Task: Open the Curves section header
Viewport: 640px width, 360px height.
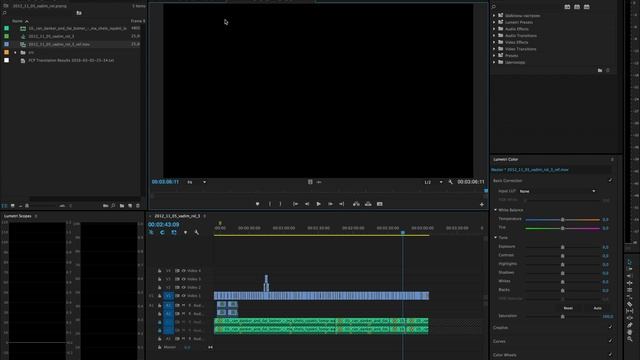Action: click(499, 341)
